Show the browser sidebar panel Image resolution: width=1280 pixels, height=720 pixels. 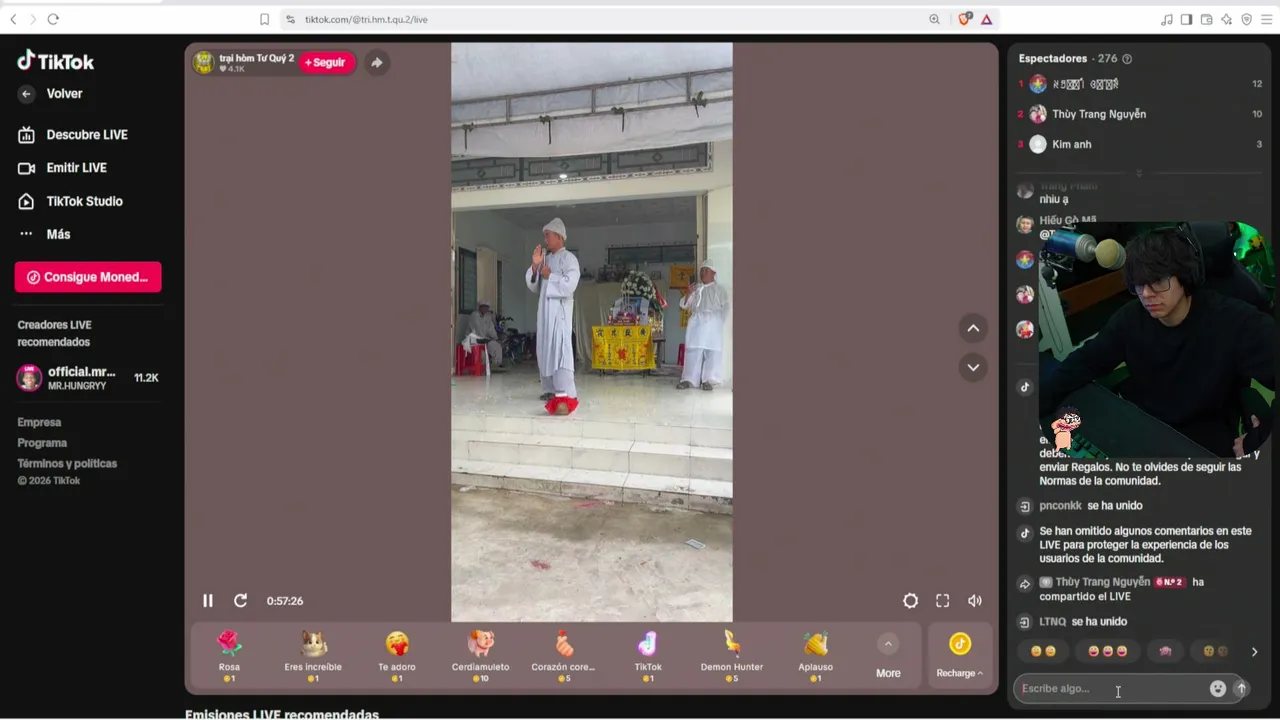tap(1186, 19)
